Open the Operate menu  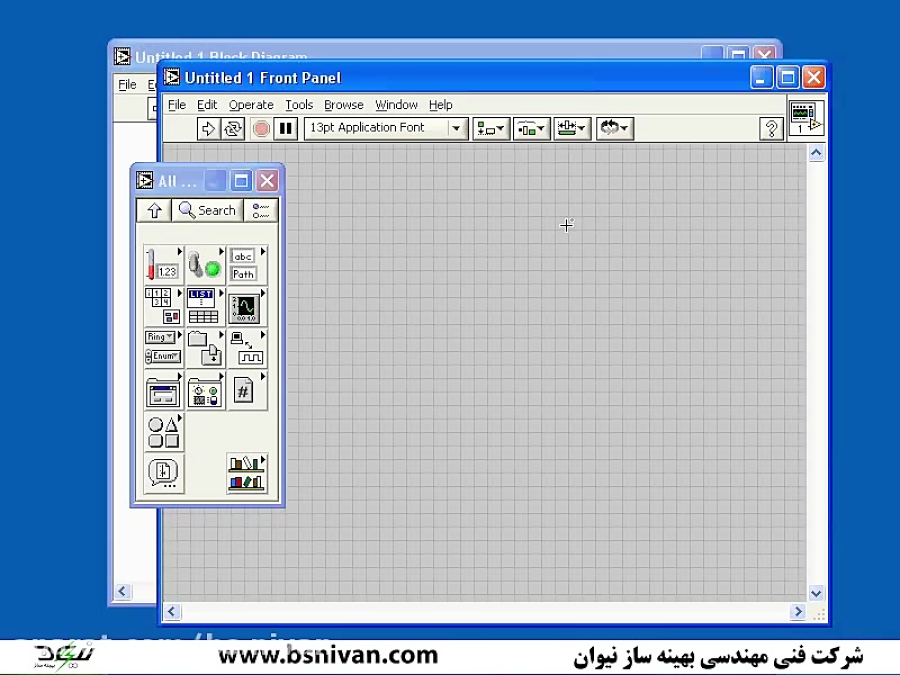pyautogui.click(x=251, y=105)
